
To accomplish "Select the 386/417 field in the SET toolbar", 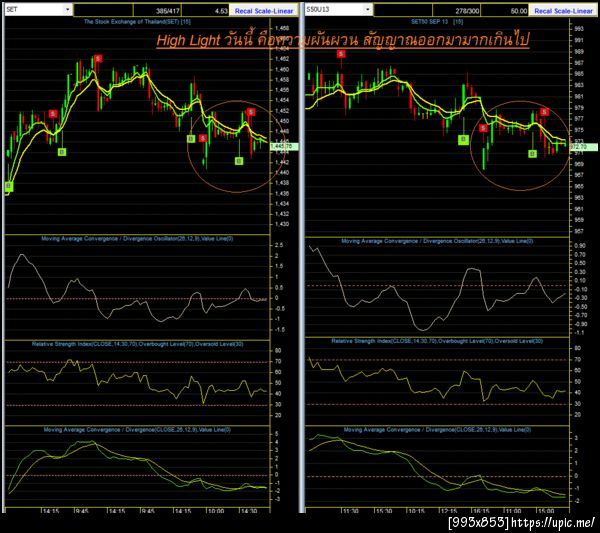I will pos(157,11).
